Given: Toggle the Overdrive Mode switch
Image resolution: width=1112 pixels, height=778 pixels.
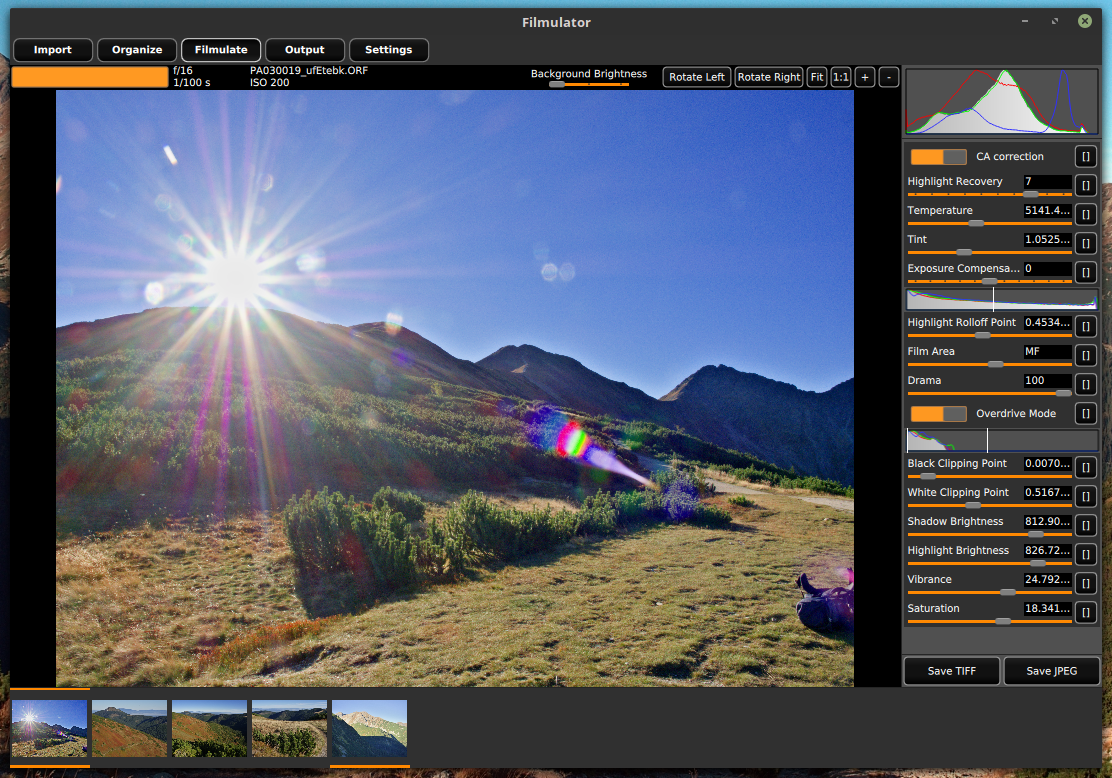Looking at the screenshot, I should point(938,414).
